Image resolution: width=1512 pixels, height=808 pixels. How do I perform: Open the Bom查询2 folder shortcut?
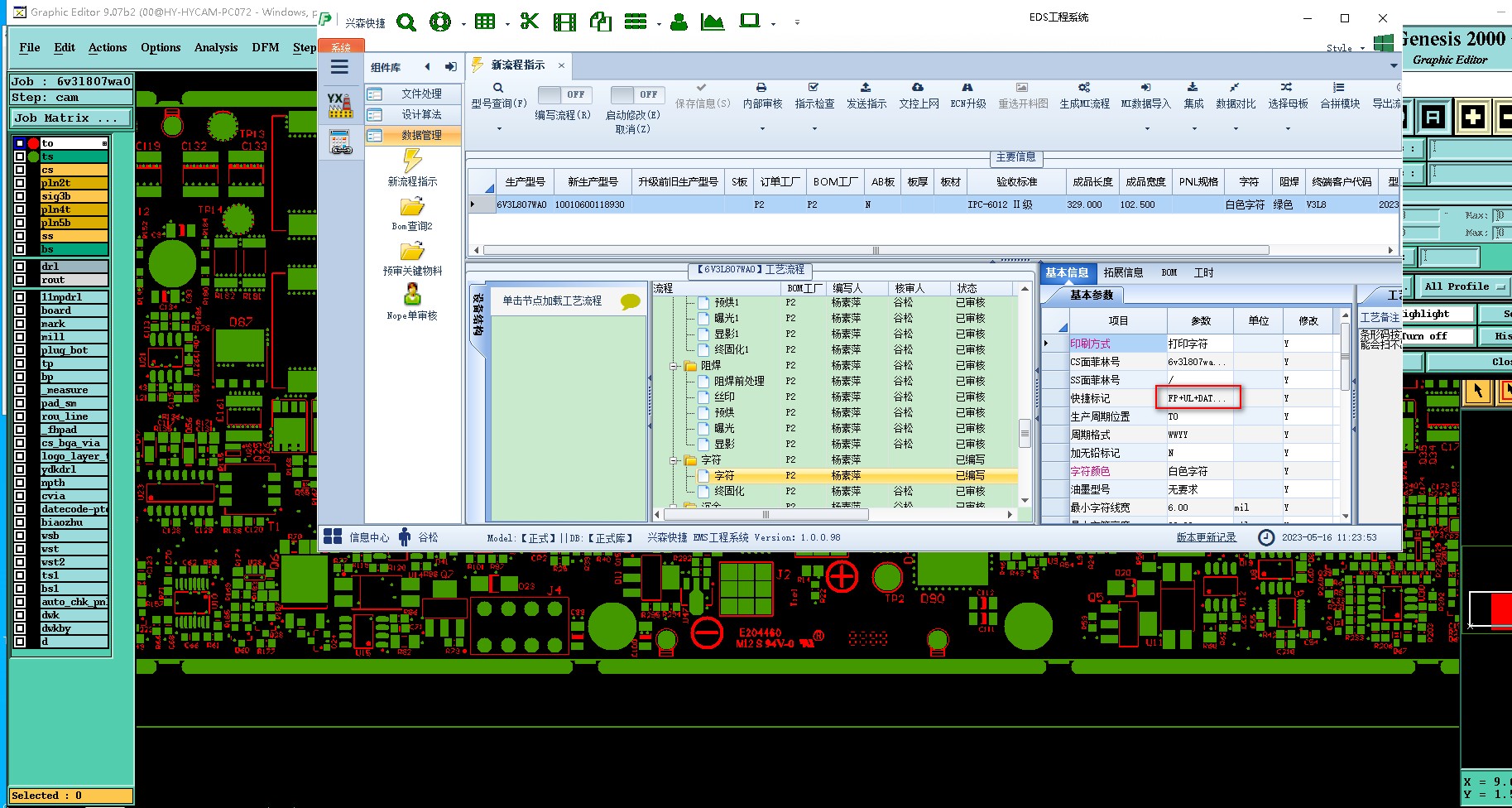point(412,213)
